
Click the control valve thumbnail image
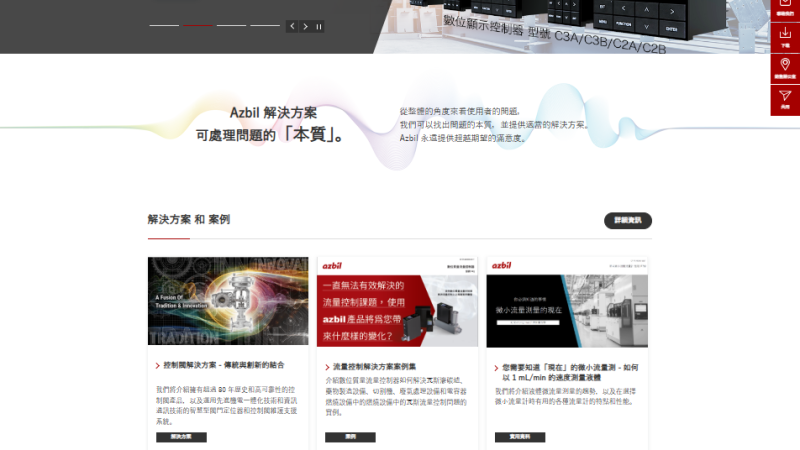tap(228, 301)
